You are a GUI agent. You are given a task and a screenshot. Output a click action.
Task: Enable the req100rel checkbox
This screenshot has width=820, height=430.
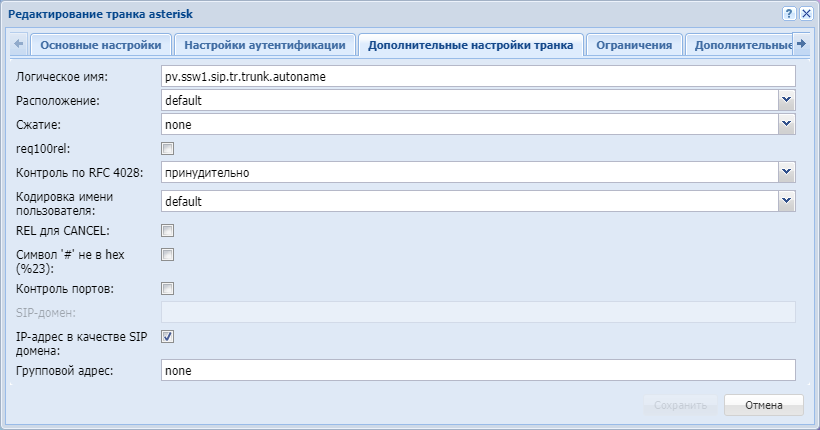pos(168,149)
